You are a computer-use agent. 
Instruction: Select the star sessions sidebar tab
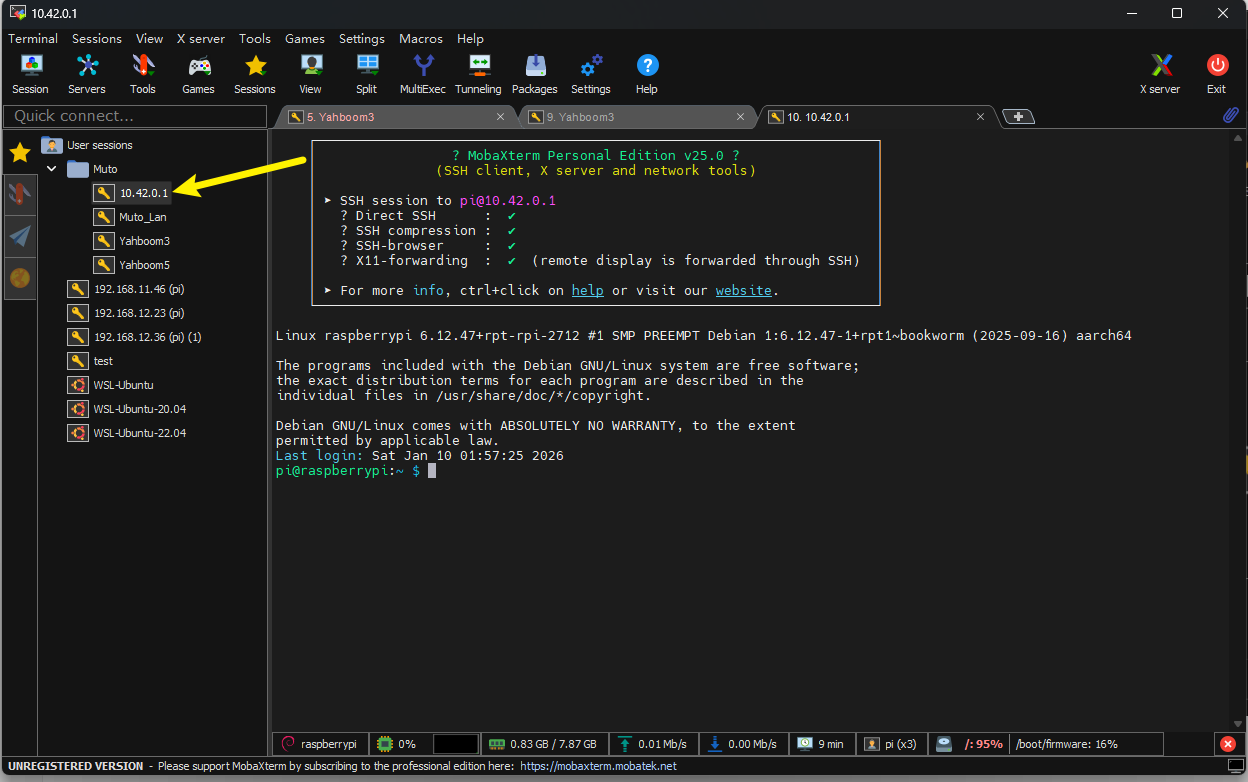19,152
